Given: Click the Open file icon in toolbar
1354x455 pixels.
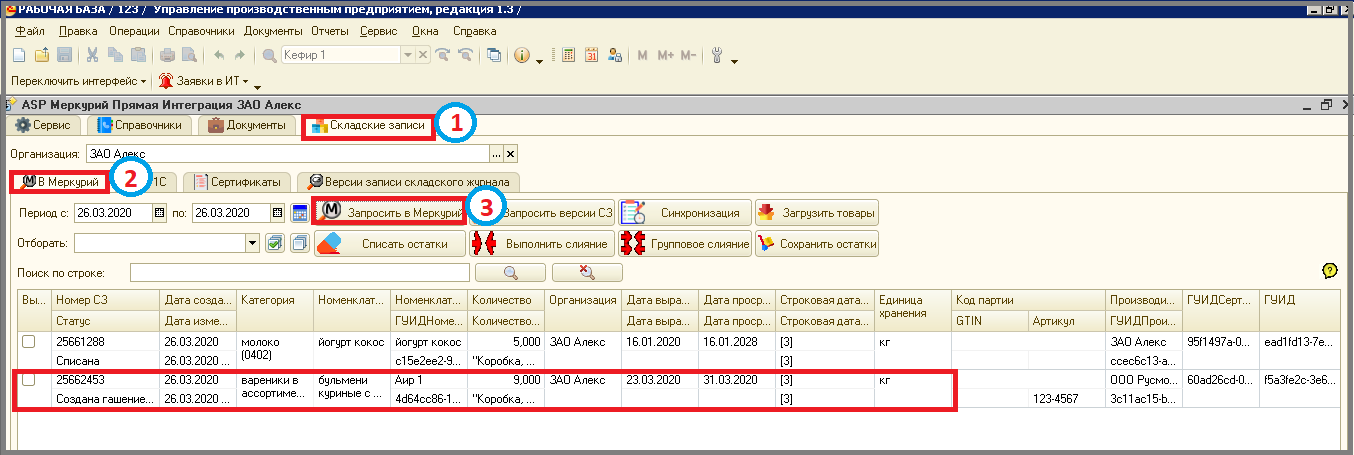Looking at the screenshot, I should [x=42, y=56].
